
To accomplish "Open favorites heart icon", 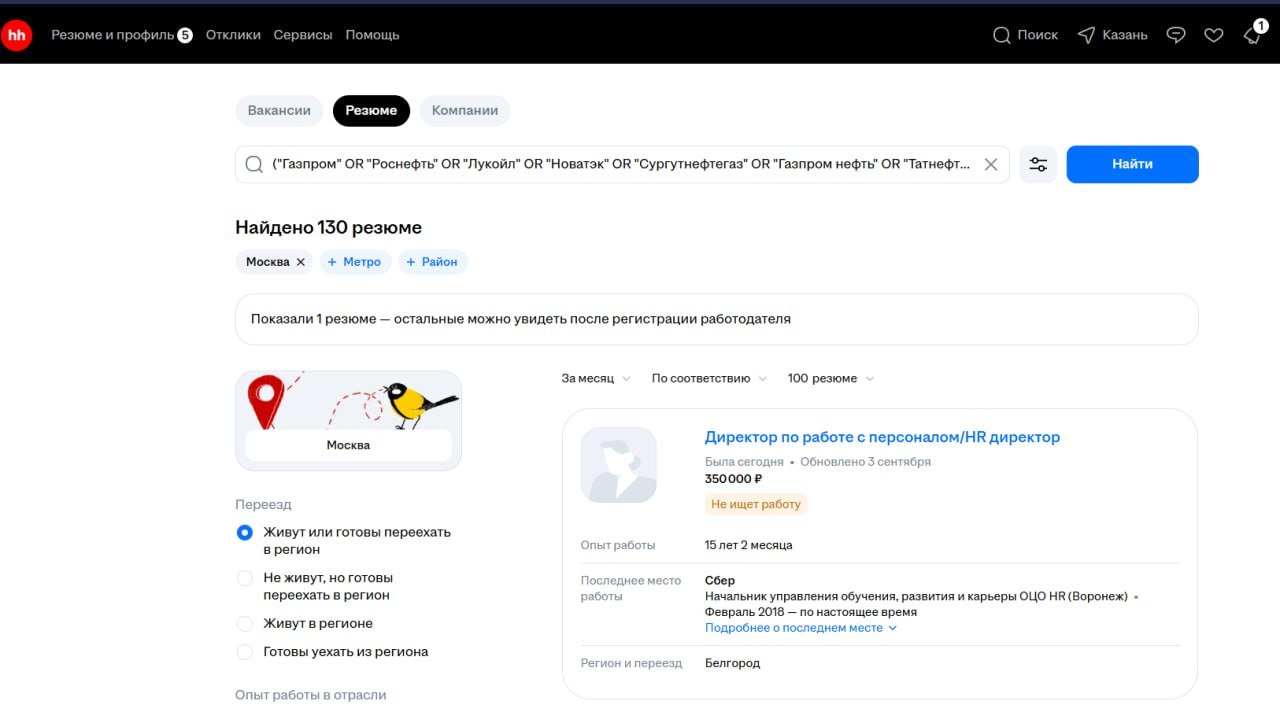I will pos(1214,35).
